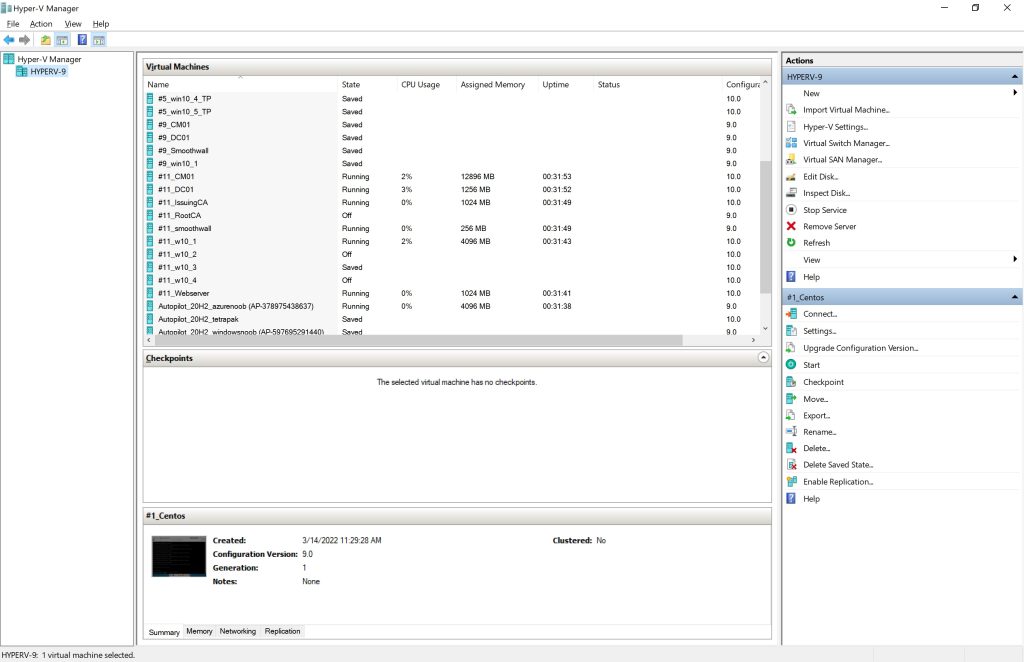Open the Help menu in menu bar
This screenshot has width=1024, height=662.
pyautogui.click(x=101, y=24)
